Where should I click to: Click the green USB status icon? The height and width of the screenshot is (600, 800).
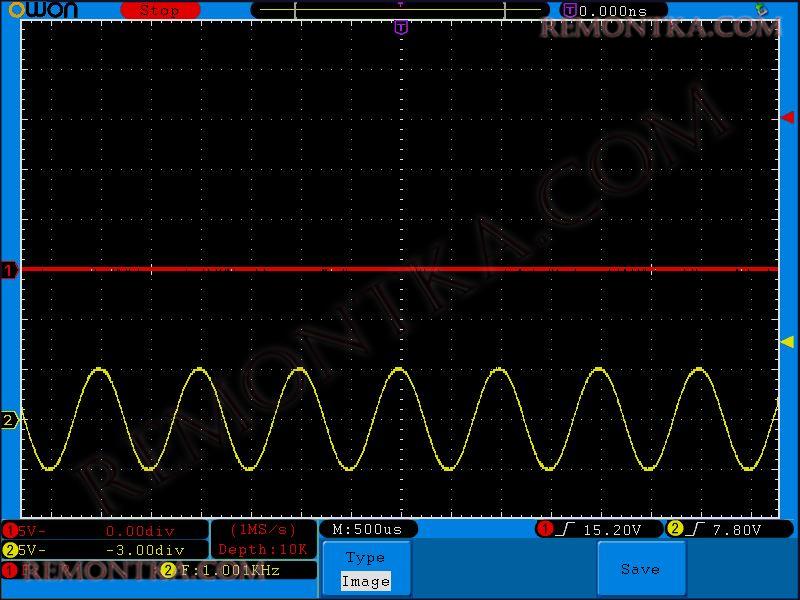pos(761,9)
